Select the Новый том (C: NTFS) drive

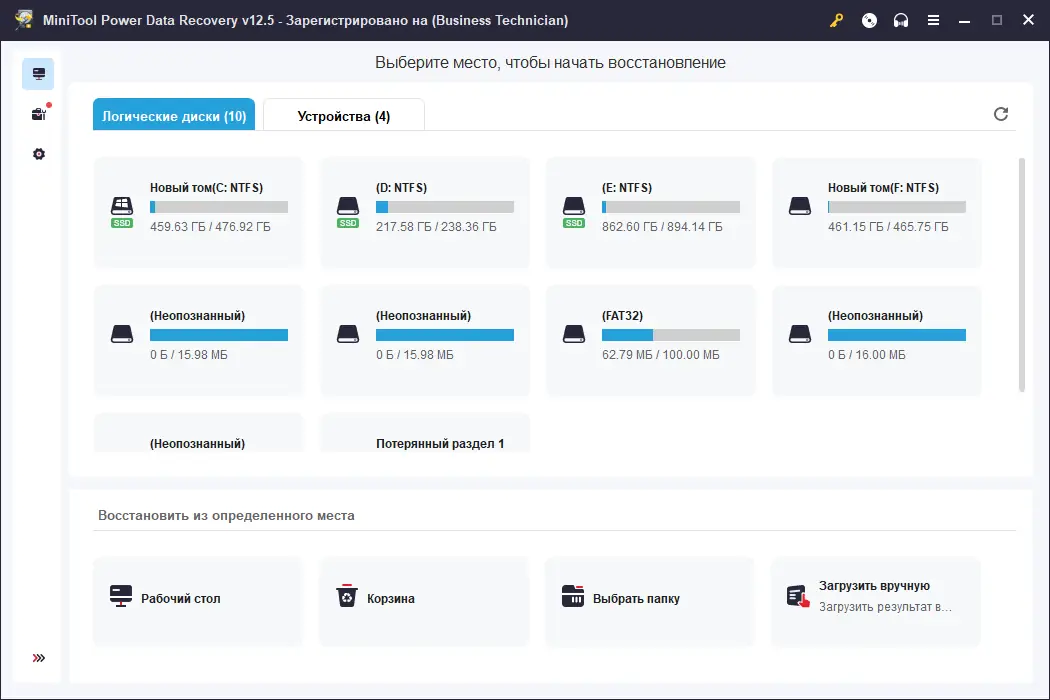(197, 212)
